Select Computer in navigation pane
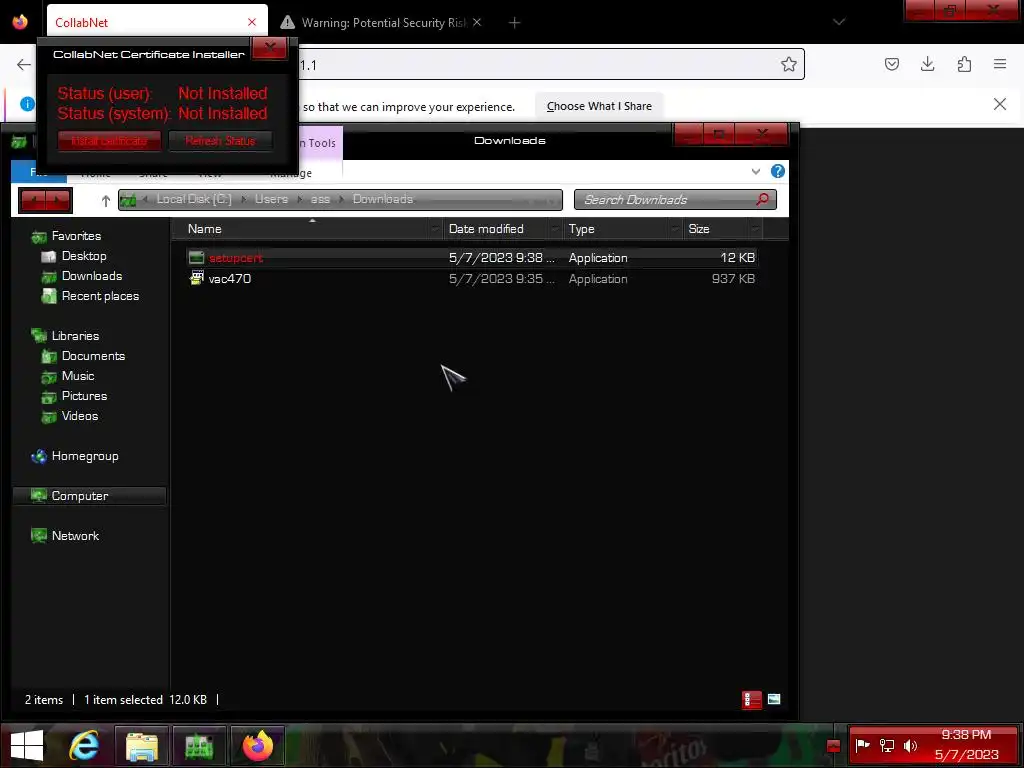Screen dimensions: 1024x768 [89, 496]
